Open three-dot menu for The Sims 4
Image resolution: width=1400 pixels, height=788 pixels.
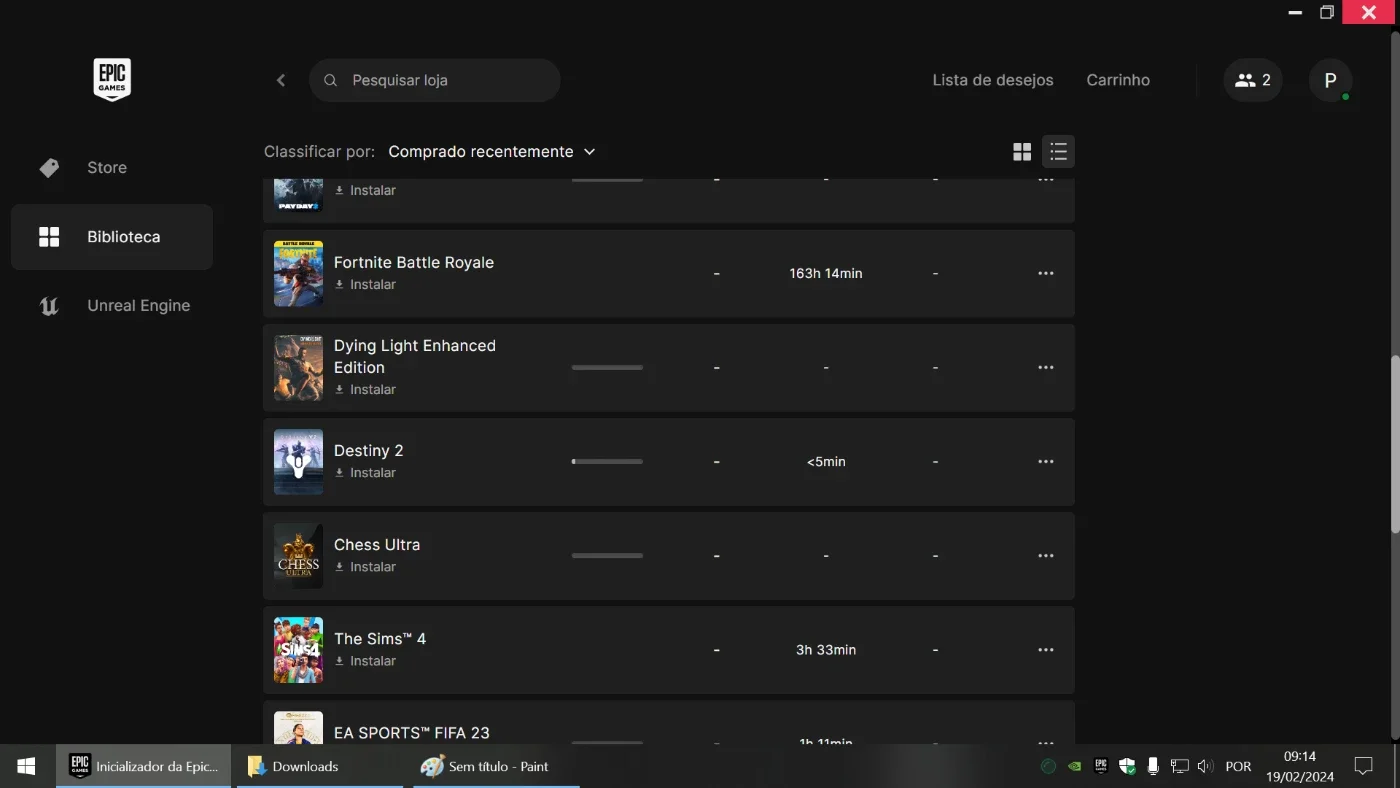pos(1046,650)
